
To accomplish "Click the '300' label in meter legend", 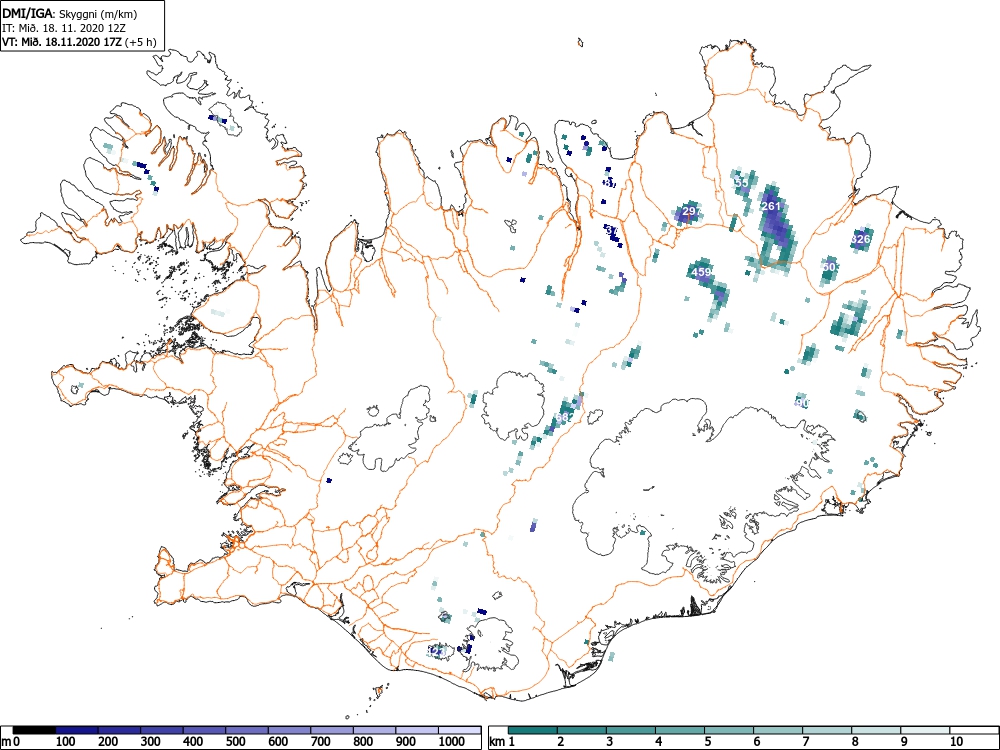I will pos(151,742).
